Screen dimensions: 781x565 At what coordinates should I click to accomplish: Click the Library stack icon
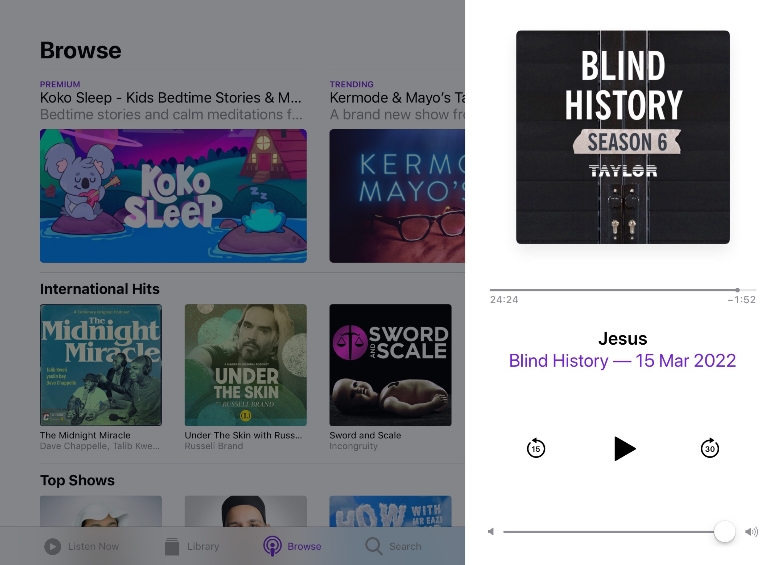[172, 546]
